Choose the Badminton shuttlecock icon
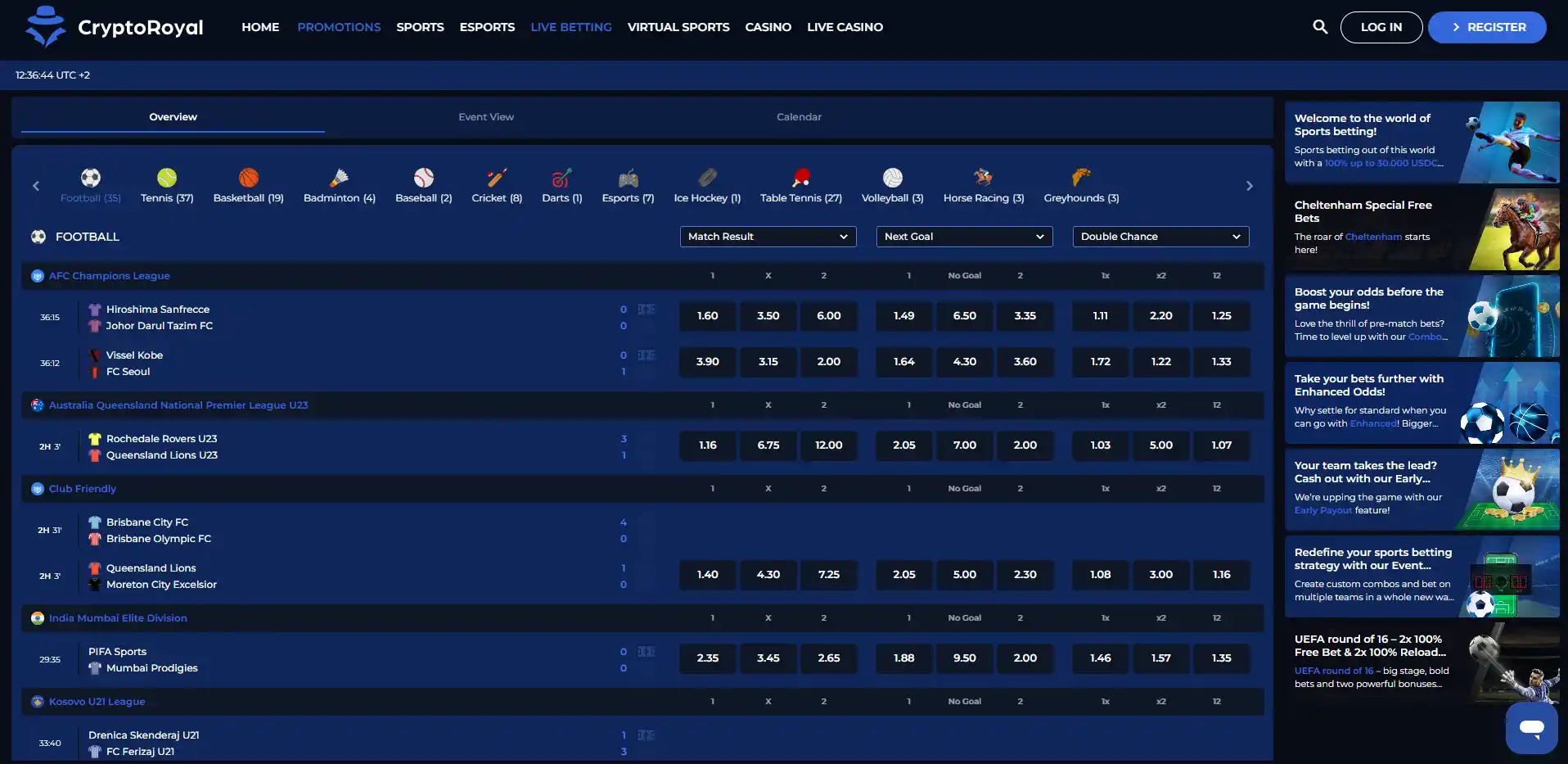Image resolution: width=1568 pixels, height=764 pixels. (340, 178)
